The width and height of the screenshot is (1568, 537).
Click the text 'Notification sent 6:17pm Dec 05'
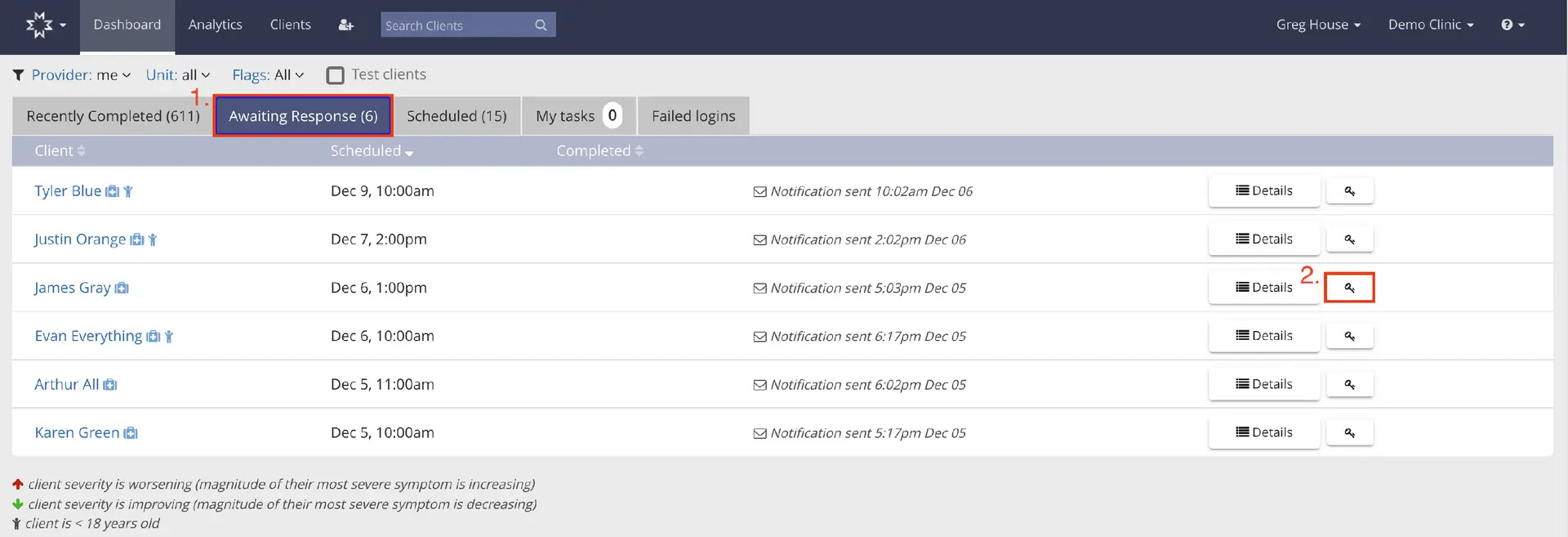[x=868, y=336]
